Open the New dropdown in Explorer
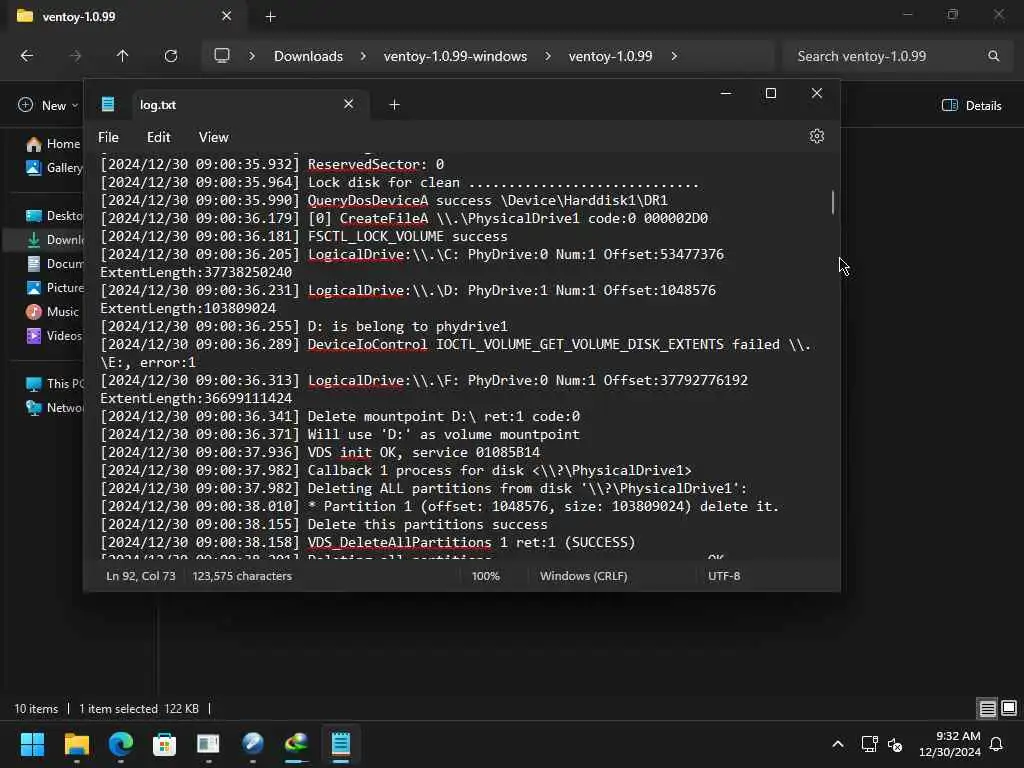1024x768 pixels. [x=48, y=105]
